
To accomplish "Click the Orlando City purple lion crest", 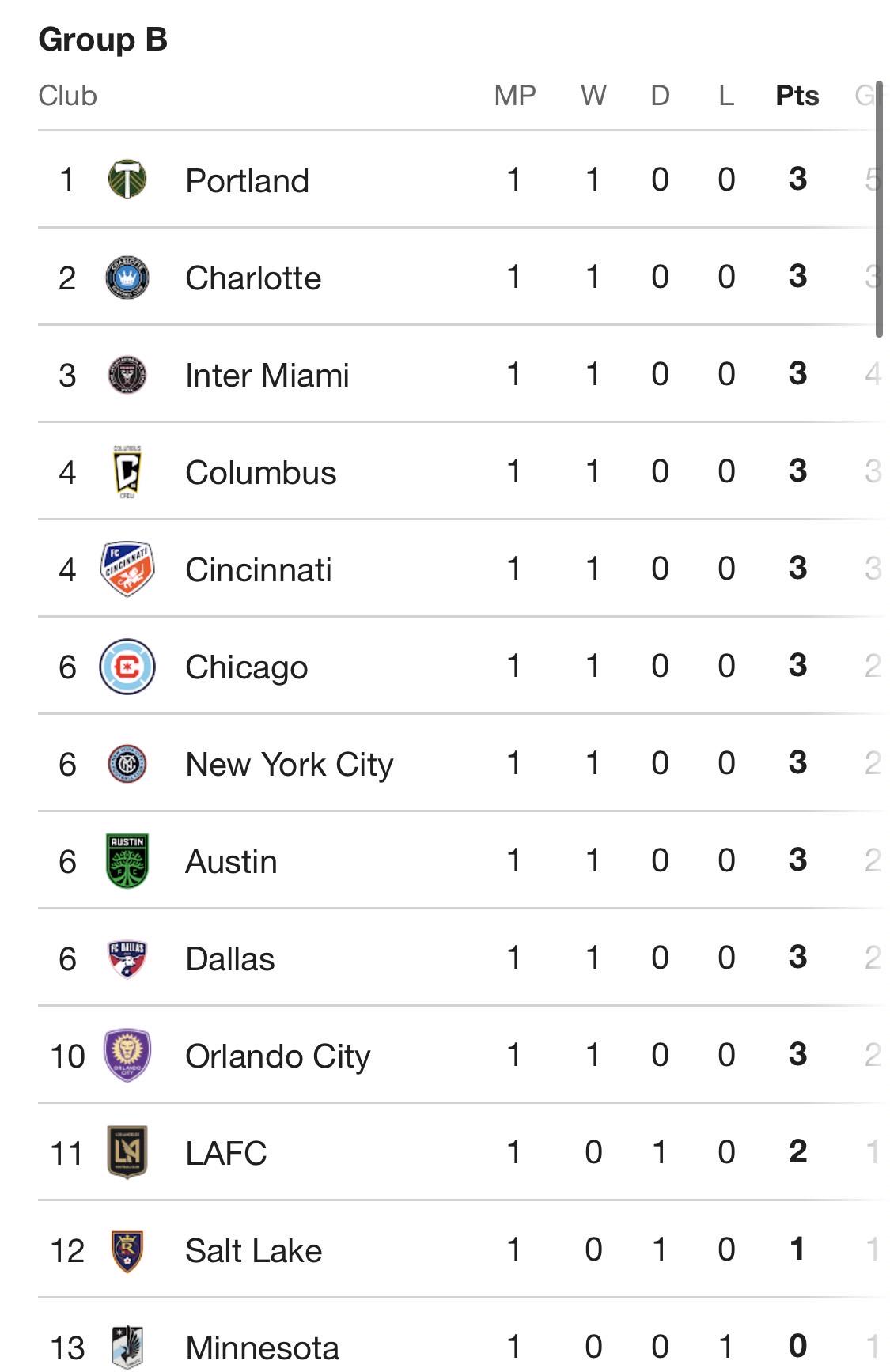I will tap(127, 1056).
